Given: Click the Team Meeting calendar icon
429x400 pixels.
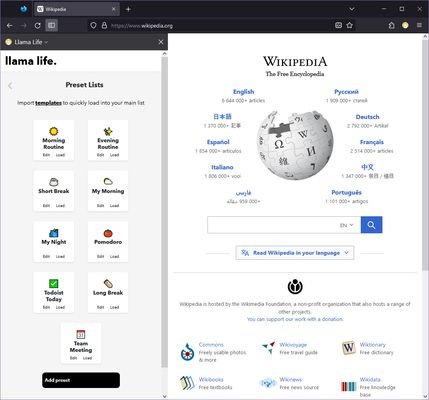Looking at the screenshot, I should click(81, 334).
